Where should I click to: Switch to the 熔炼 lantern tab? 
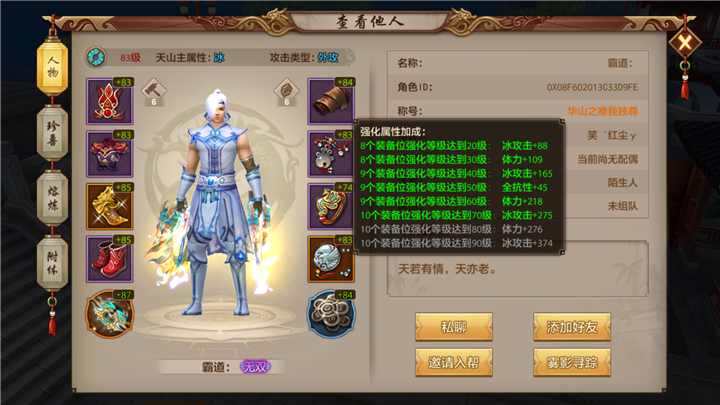(x=52, y=198)
